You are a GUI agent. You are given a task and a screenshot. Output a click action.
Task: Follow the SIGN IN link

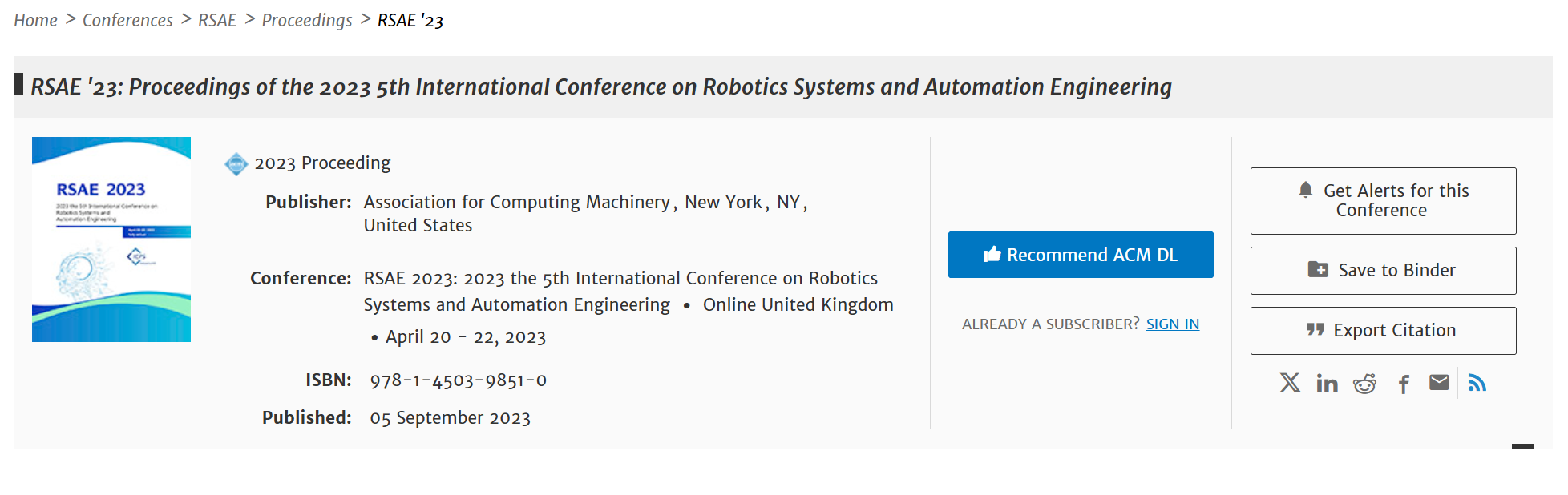(x=1172, y=324)
